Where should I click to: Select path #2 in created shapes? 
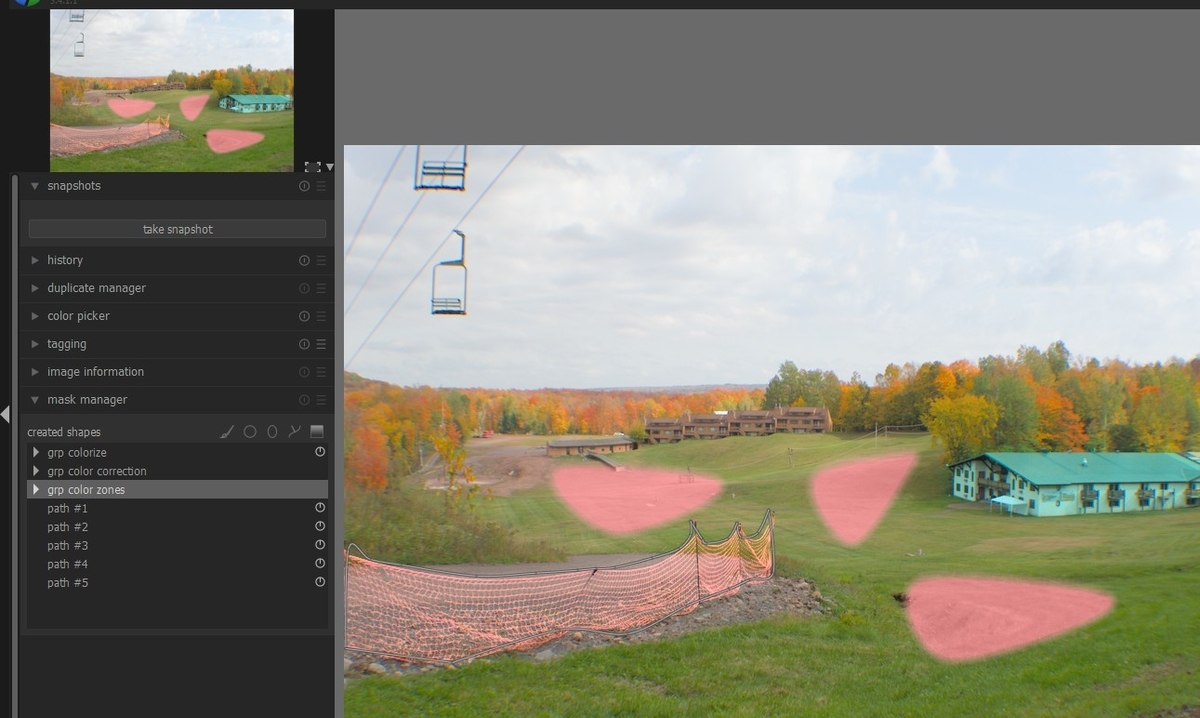177,526
